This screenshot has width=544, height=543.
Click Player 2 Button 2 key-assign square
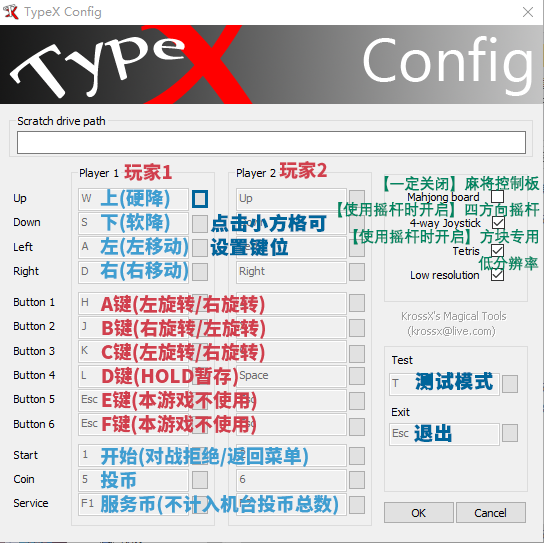point(357,328)
